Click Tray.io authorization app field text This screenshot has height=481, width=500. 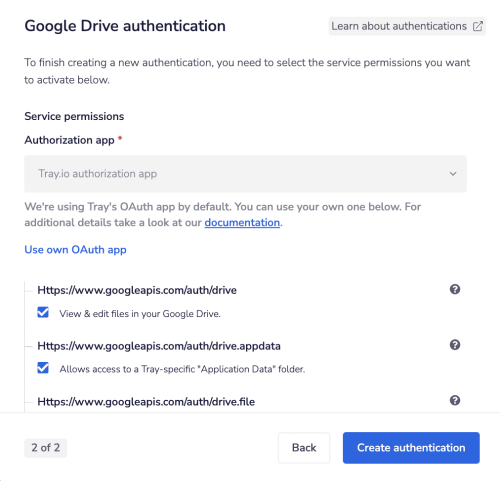pyautogui.click(x=98, y=174)
